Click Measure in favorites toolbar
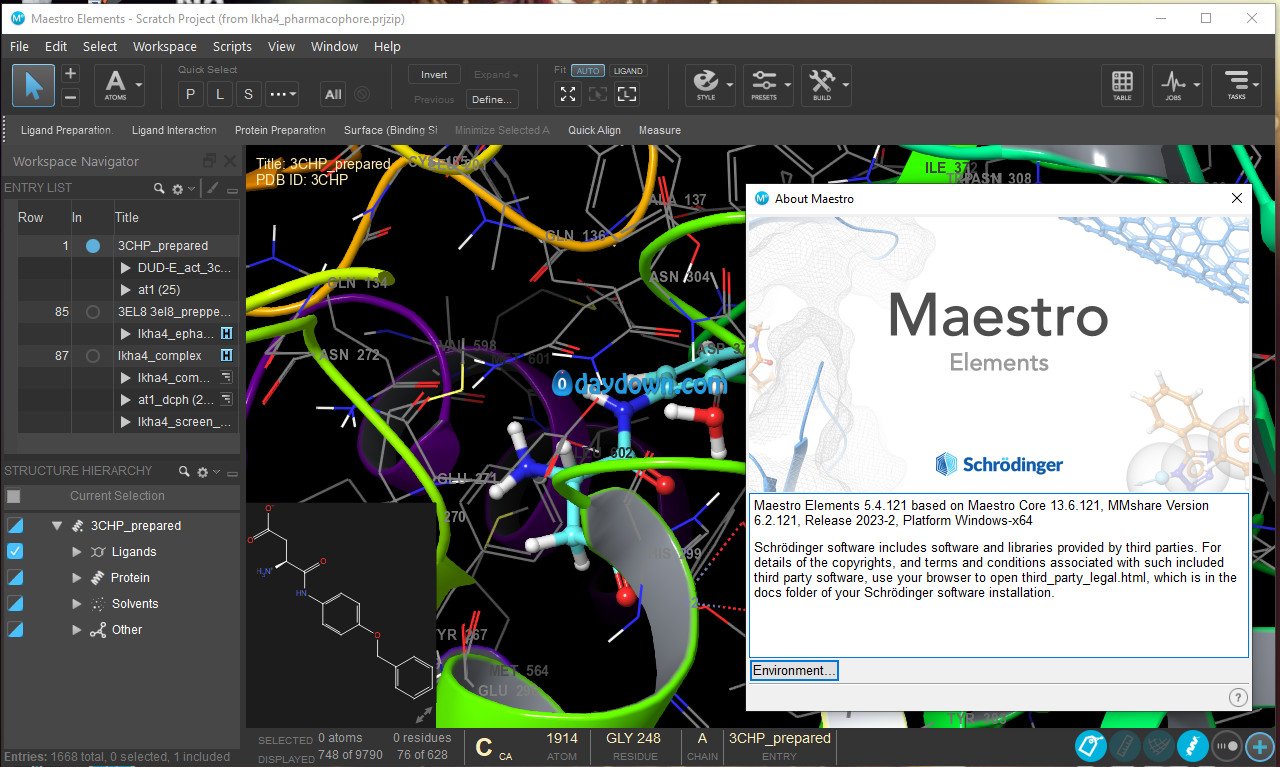The width and height of the screenshot is (1280, 767). click(660, 130)
